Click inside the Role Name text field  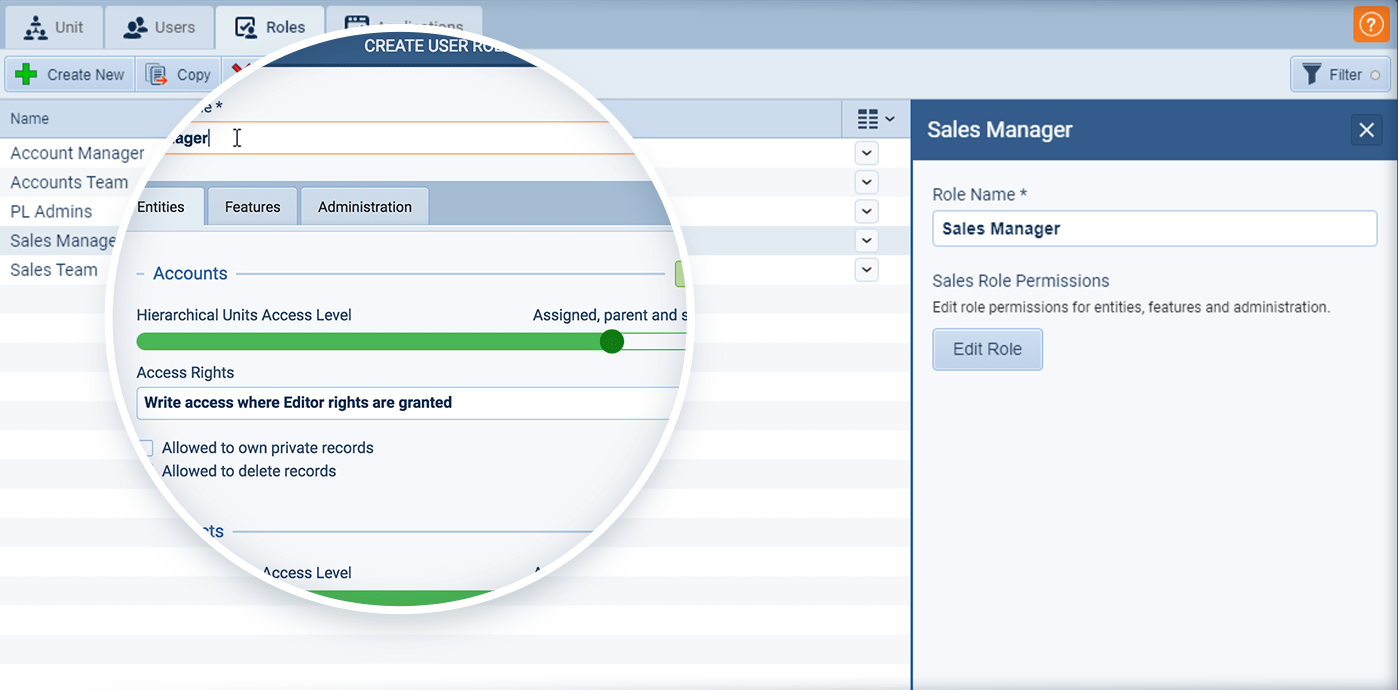point(1154,228)
